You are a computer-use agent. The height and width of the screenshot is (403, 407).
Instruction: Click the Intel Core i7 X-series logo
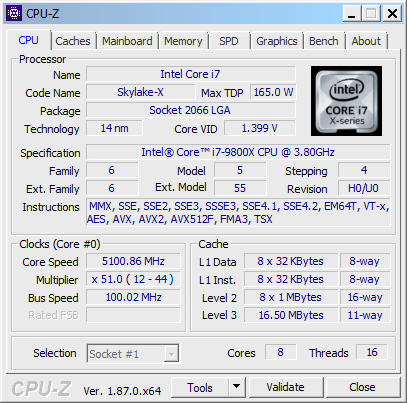click(346, 101)
